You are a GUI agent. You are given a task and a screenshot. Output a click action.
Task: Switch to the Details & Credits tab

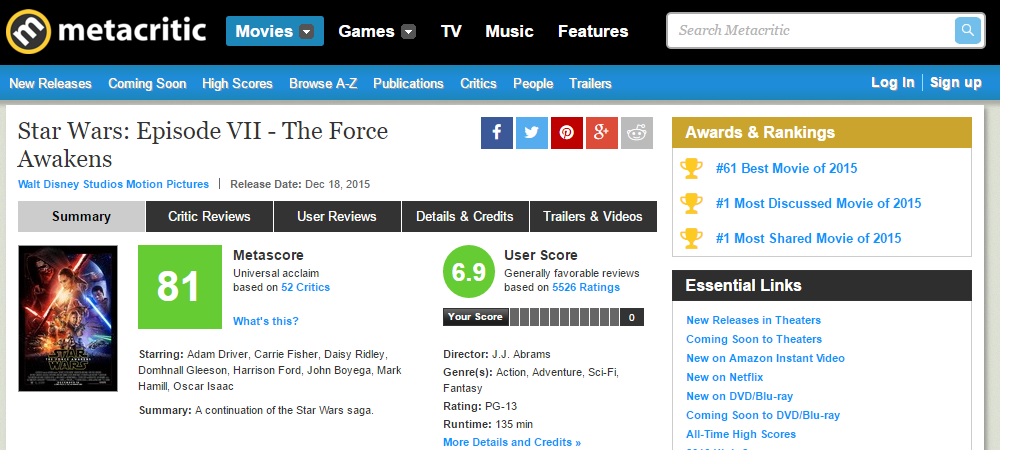[465, 217]
